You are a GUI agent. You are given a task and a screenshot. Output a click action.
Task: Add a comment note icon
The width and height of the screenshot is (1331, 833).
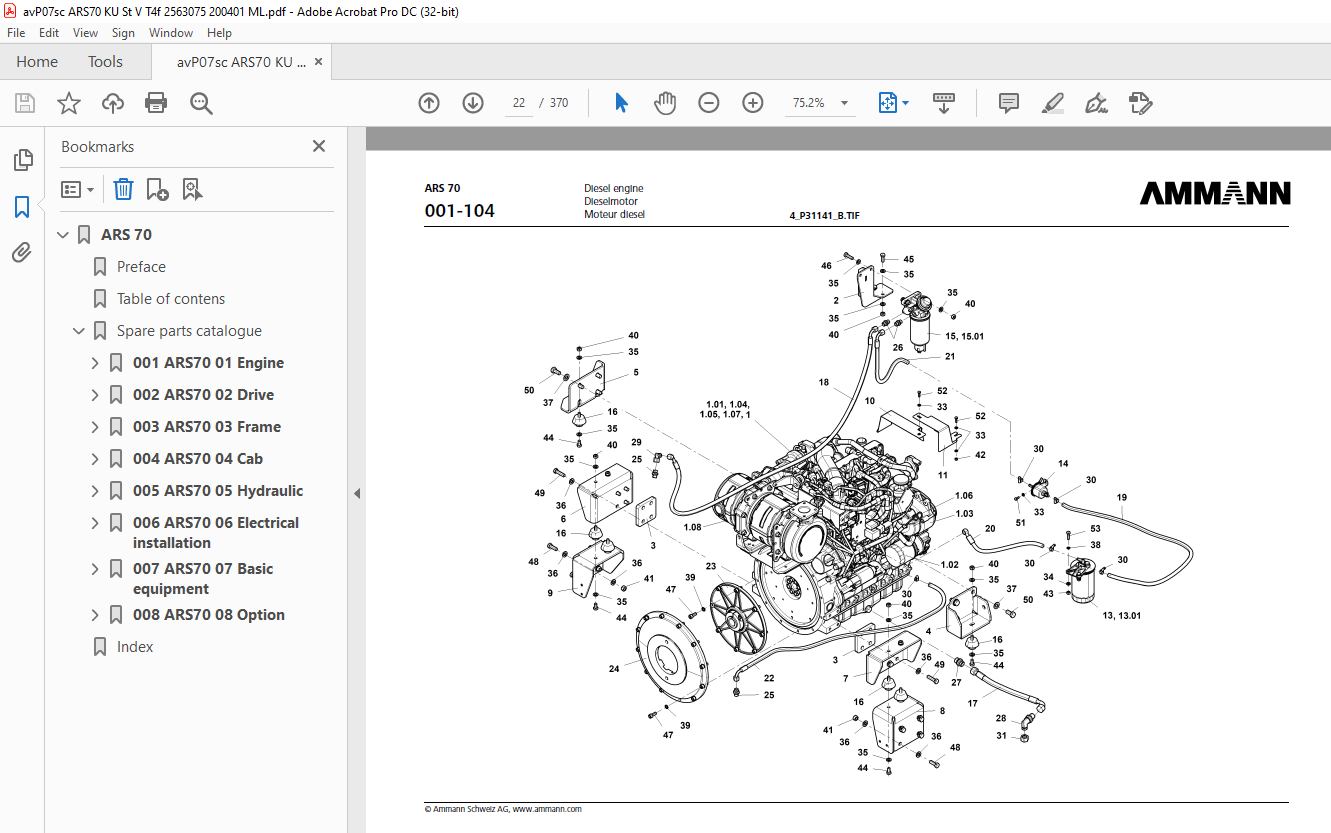click(1009, 103)
